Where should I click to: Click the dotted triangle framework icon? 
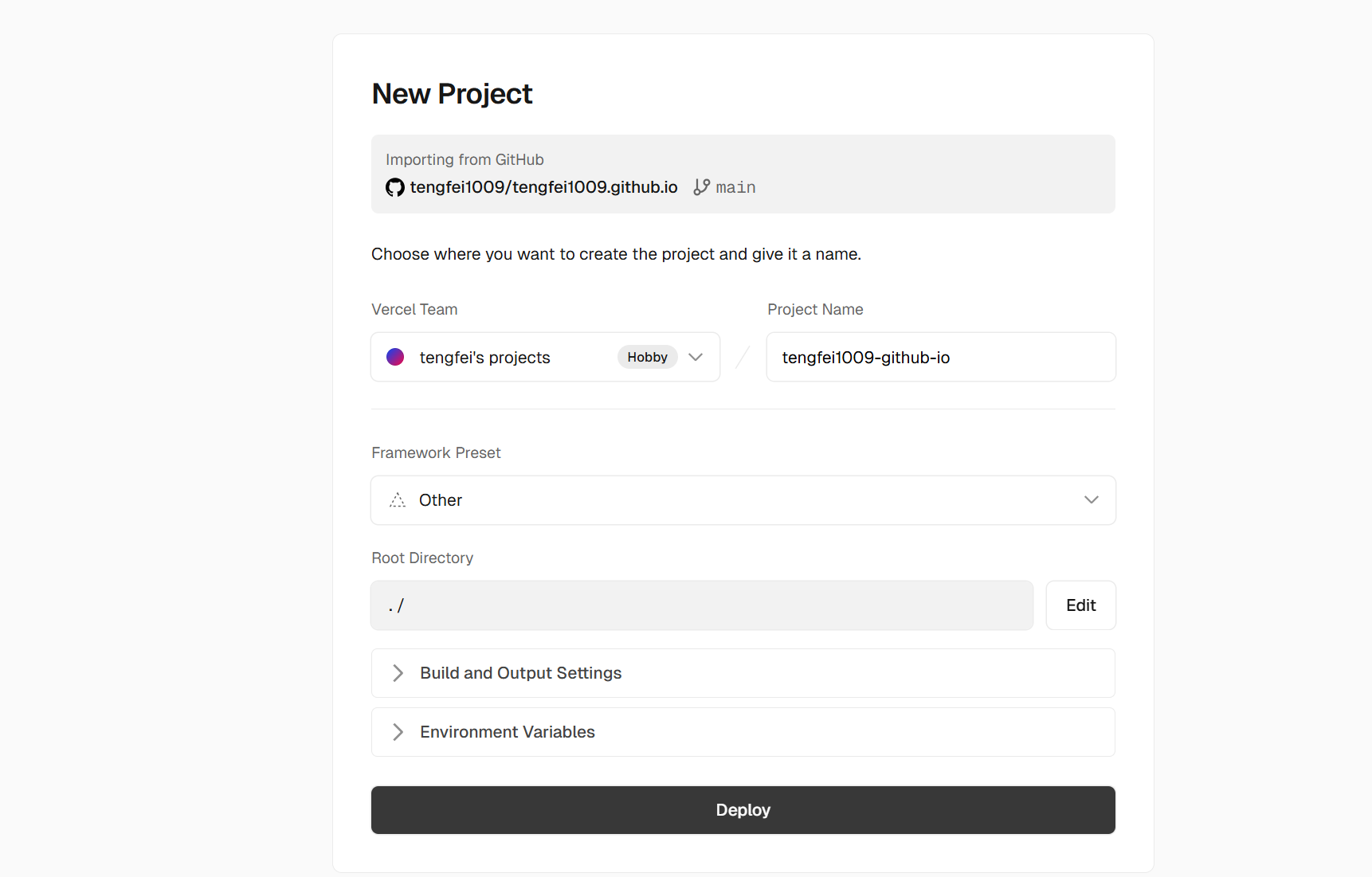tap(398, 500)
